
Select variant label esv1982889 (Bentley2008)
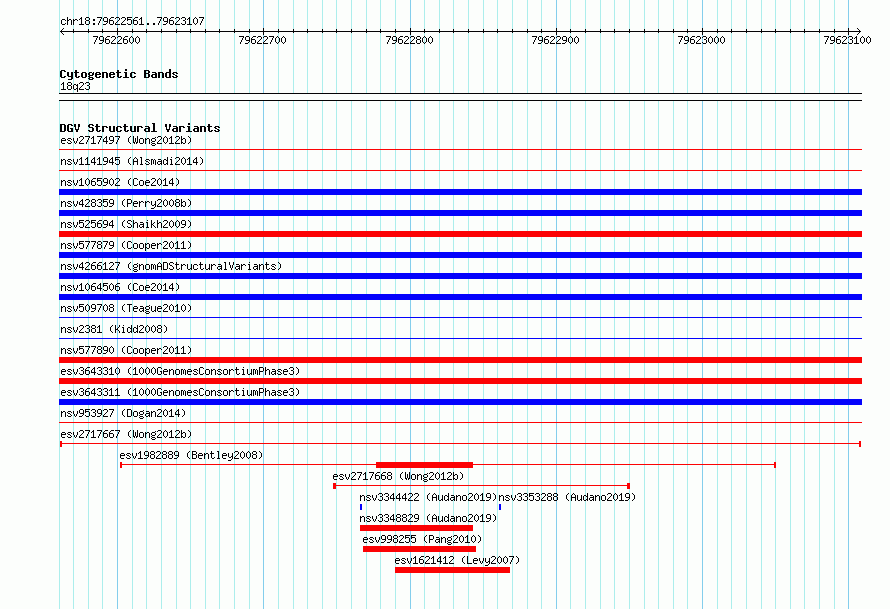pos(191,455)
